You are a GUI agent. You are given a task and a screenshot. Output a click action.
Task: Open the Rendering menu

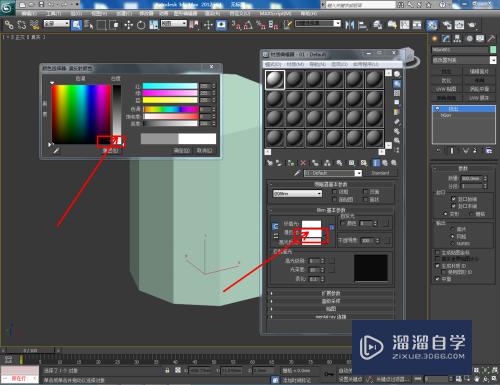pyautogui.click(x=213, y=13)
